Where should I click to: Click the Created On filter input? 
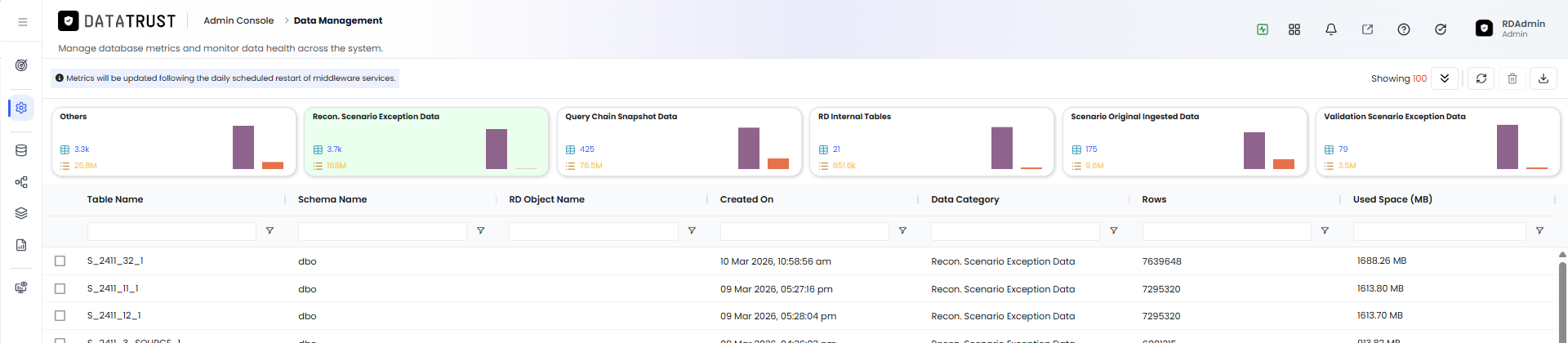(804, 231)
